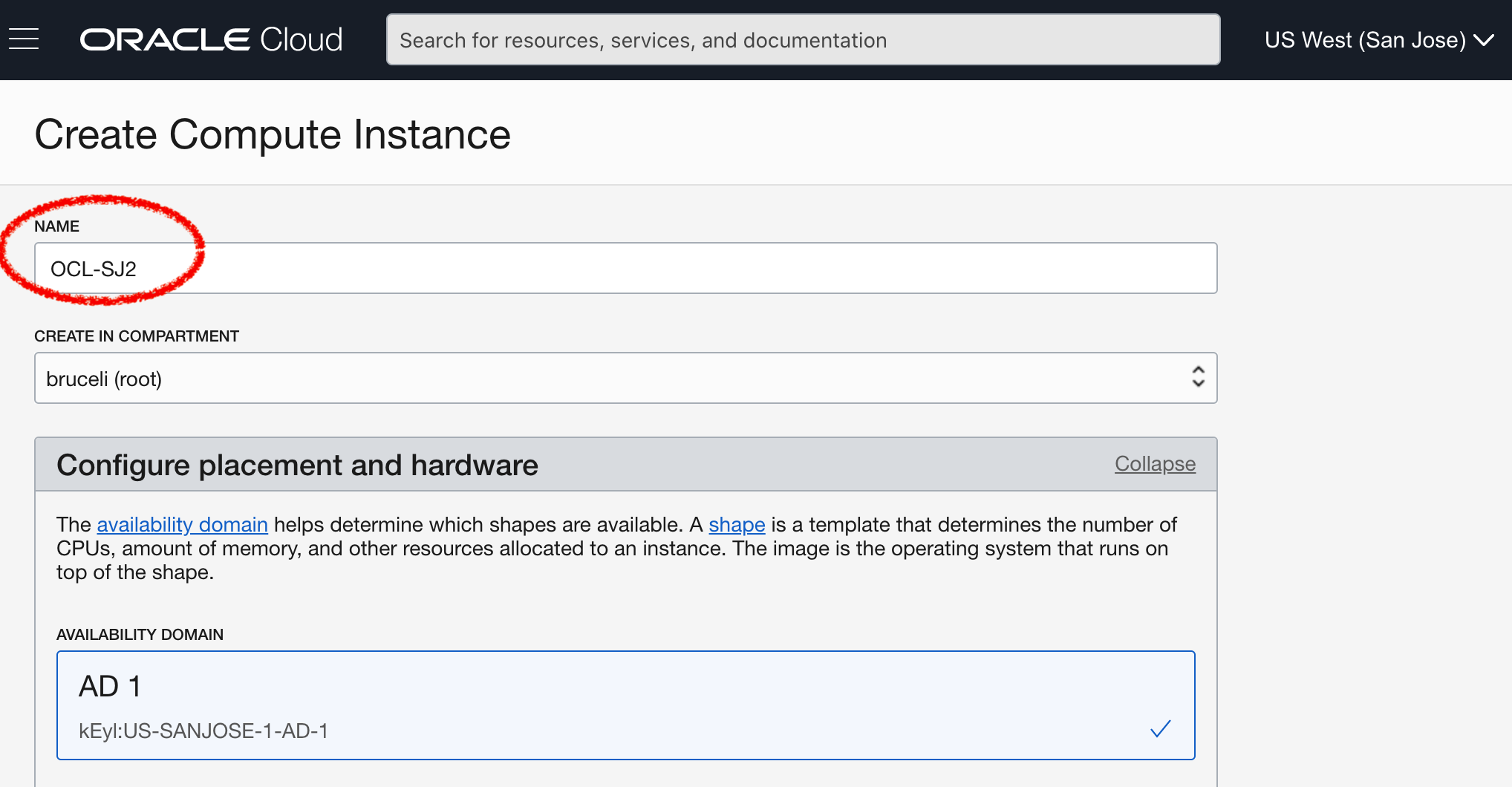
Task: Open the Create in Compartment dropdown
Action: 625,378
